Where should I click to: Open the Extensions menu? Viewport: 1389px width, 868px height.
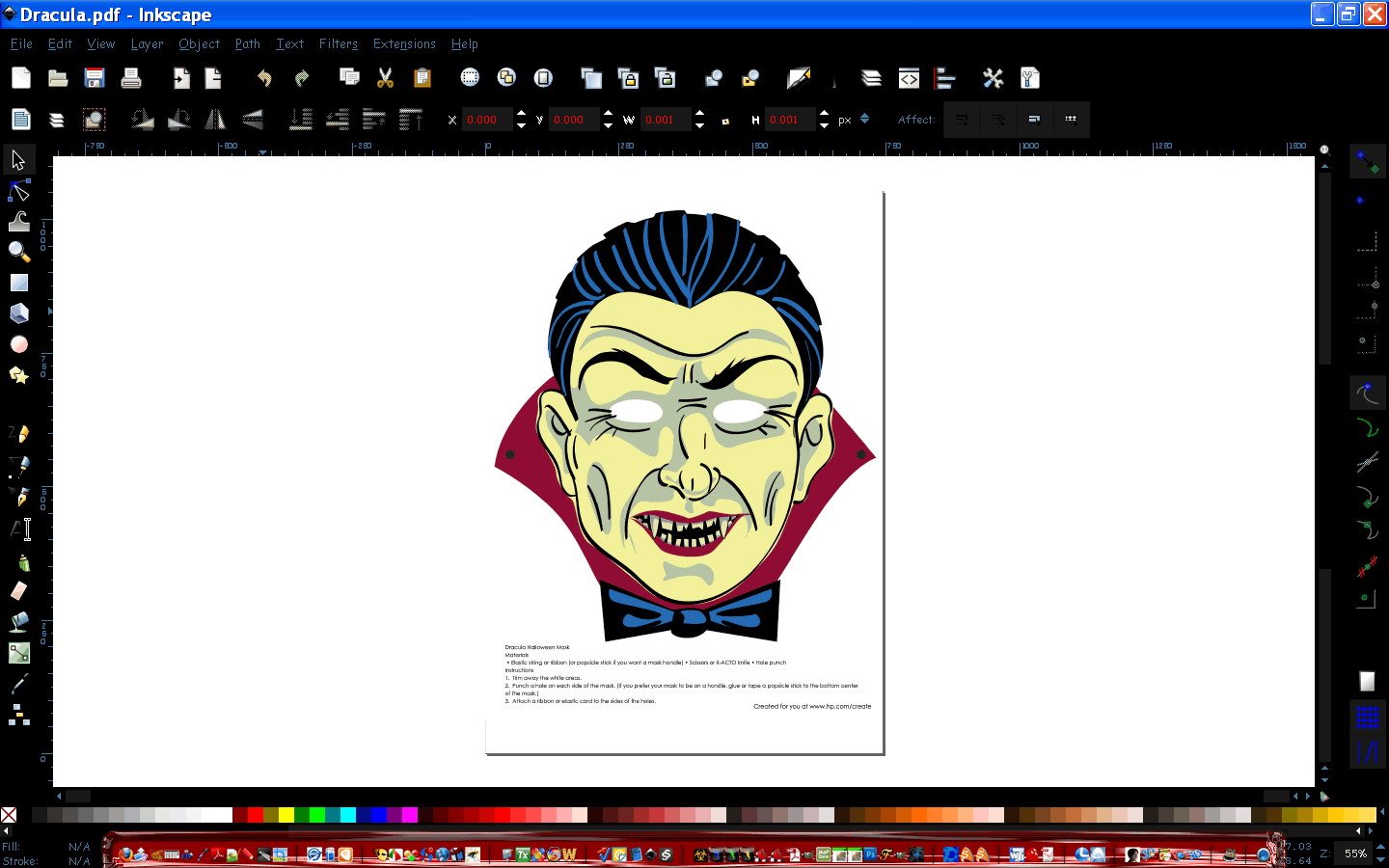(404, 43)
